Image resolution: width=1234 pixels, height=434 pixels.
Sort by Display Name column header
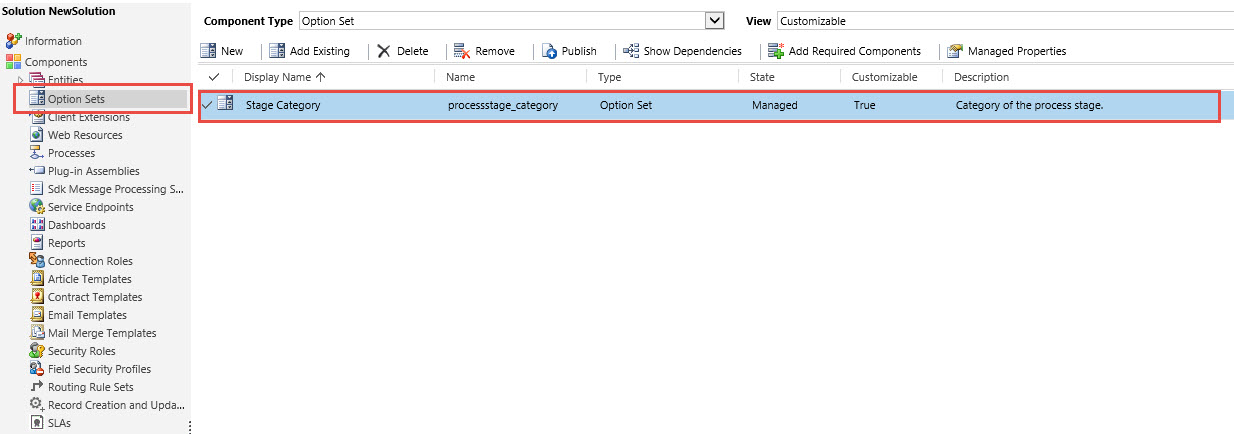(284, 77)
